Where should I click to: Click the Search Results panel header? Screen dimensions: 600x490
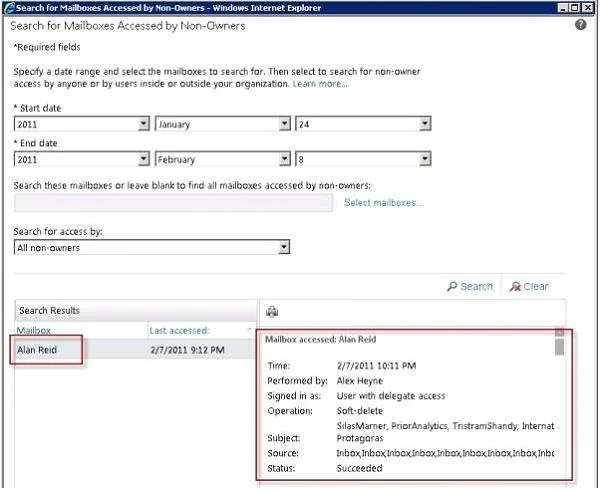[x=136, y=310]
